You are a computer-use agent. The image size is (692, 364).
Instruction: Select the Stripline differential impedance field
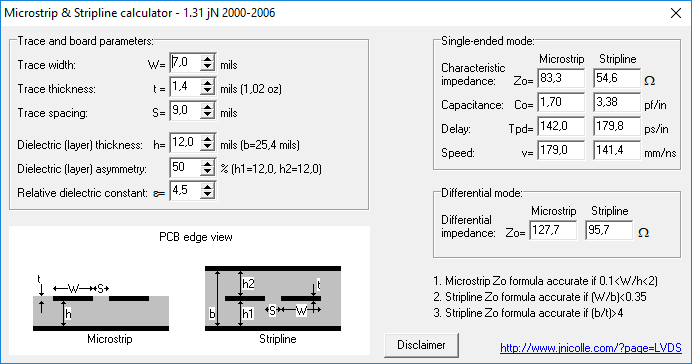pyautogui.click(x=609, y=230)
